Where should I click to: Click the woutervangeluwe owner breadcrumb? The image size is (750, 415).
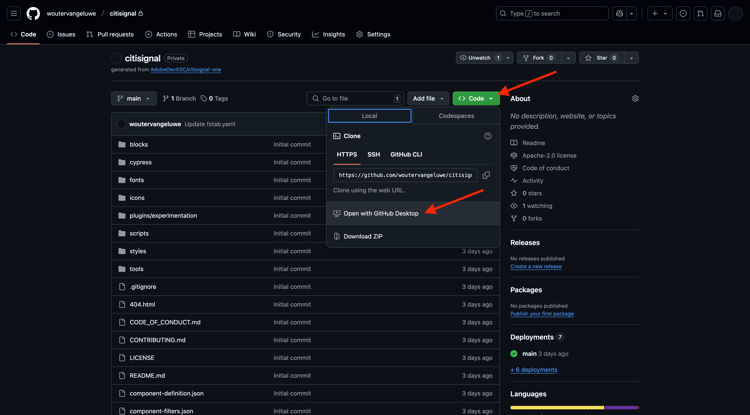[x=71, y=14]
